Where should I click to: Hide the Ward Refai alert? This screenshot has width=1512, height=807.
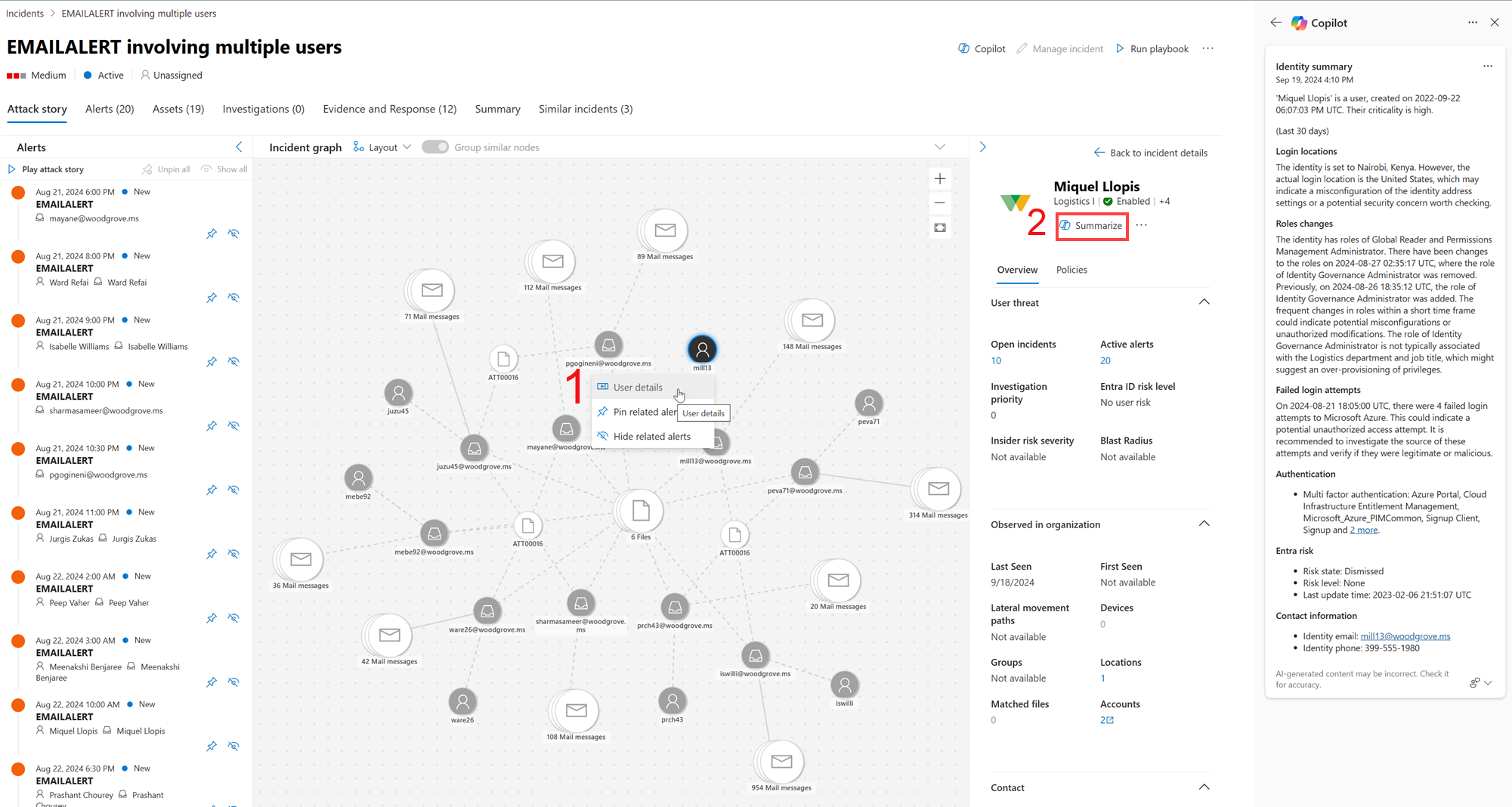[234, 298]
